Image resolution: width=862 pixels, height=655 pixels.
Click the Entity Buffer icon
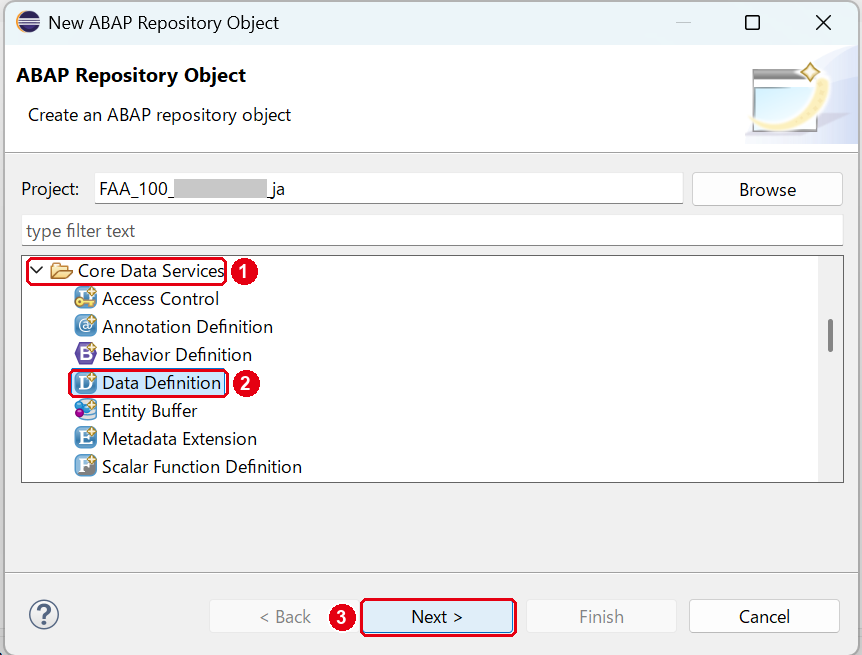[85, 410]
